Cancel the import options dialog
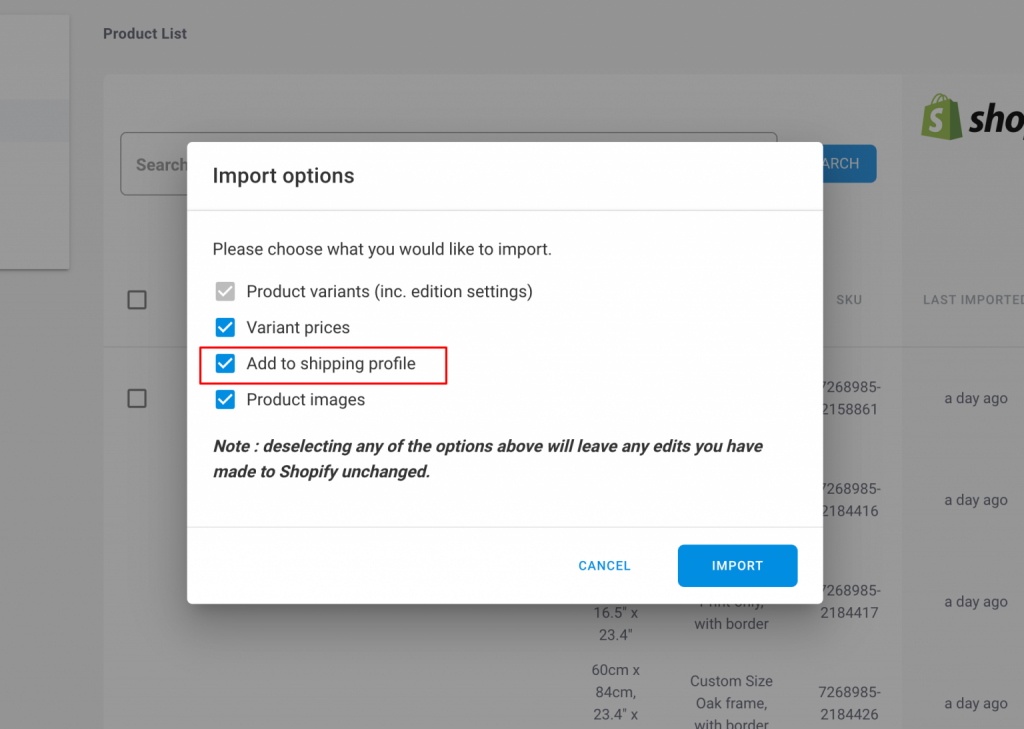Viewport: 1024px width, 729px height. [604, 566]
